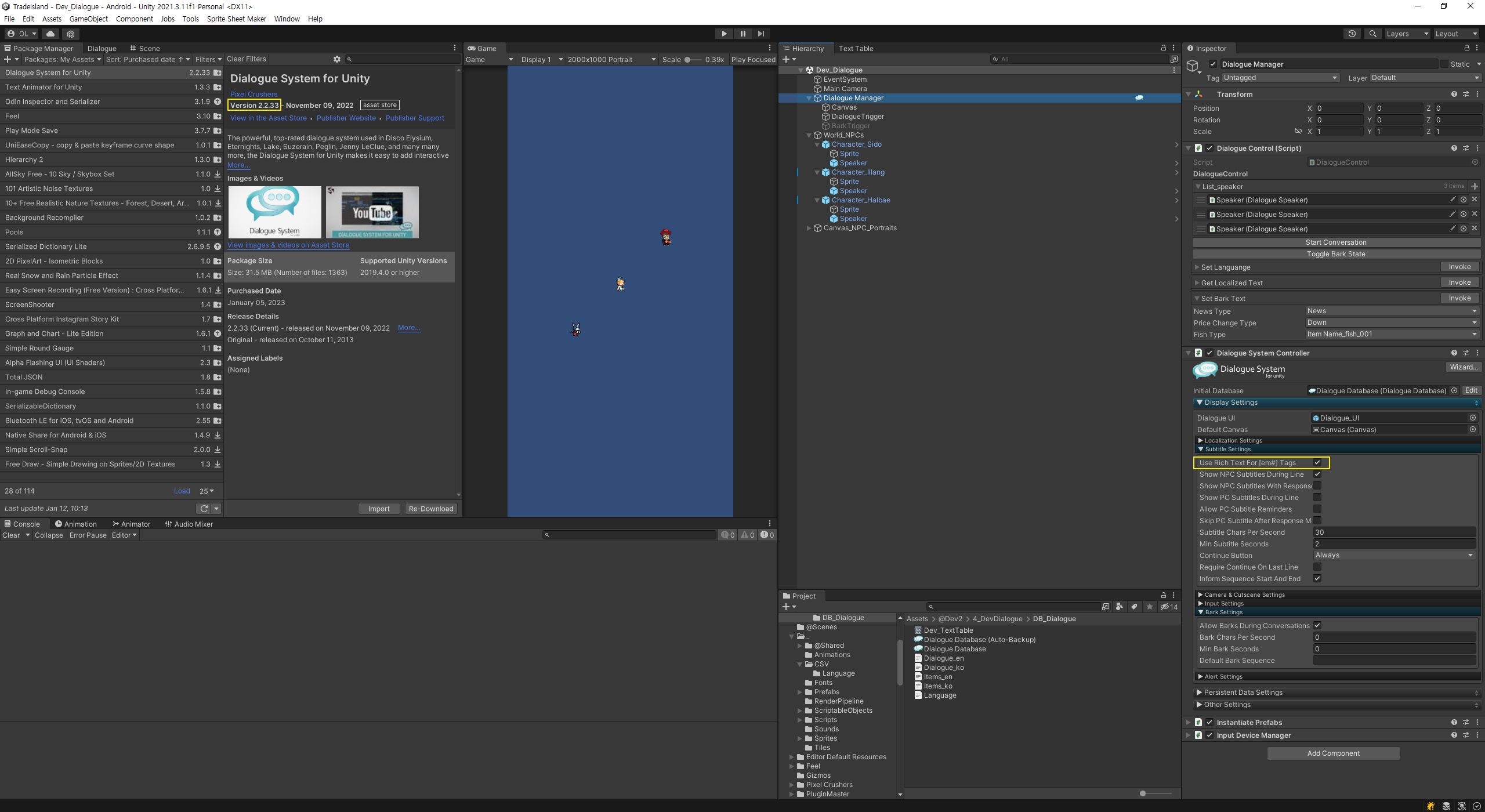Click the Re-Download button
1485x812 pixels.
coord(431,509)
